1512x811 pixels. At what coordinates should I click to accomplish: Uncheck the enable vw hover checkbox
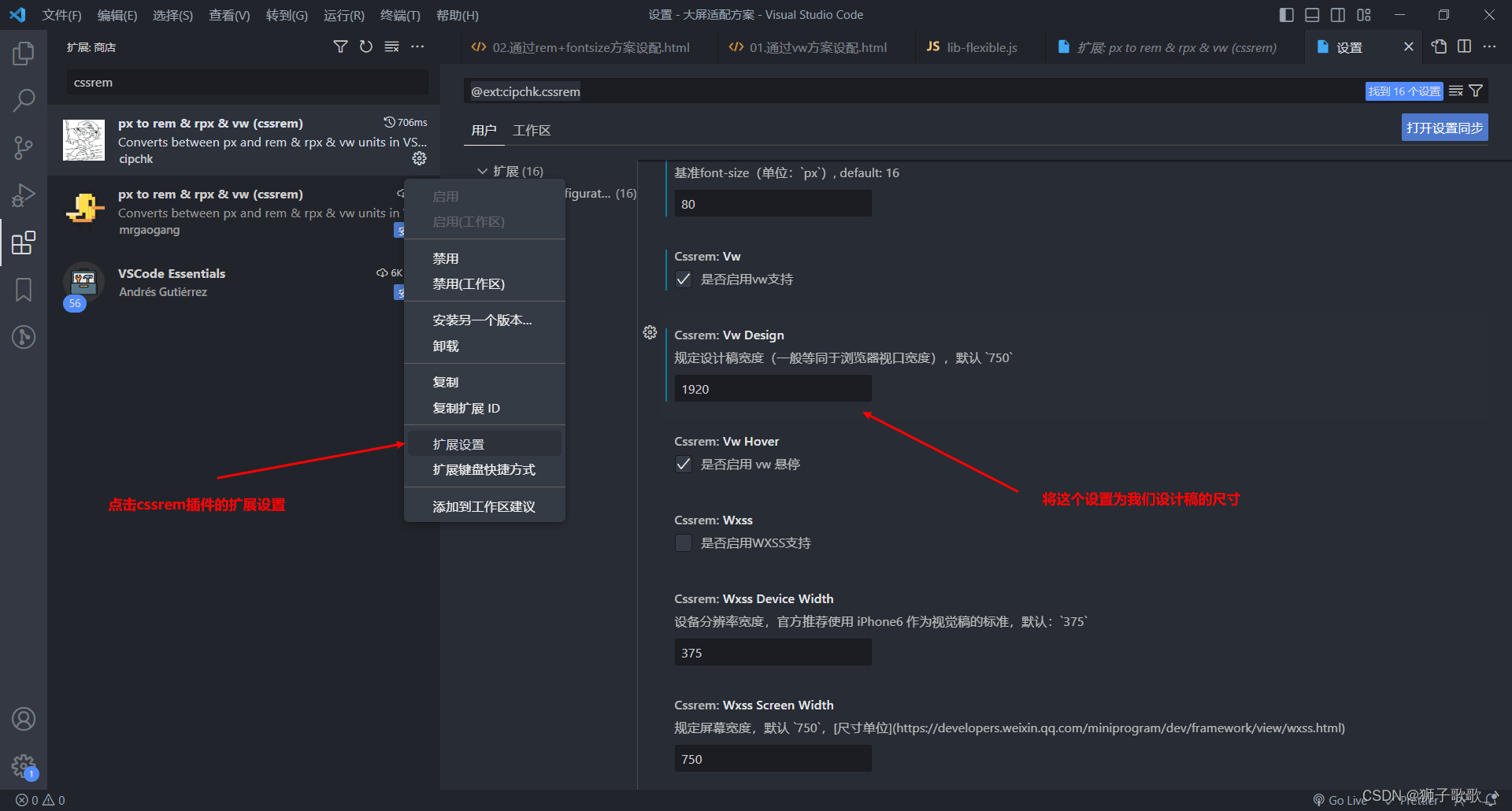coord(684,465)
